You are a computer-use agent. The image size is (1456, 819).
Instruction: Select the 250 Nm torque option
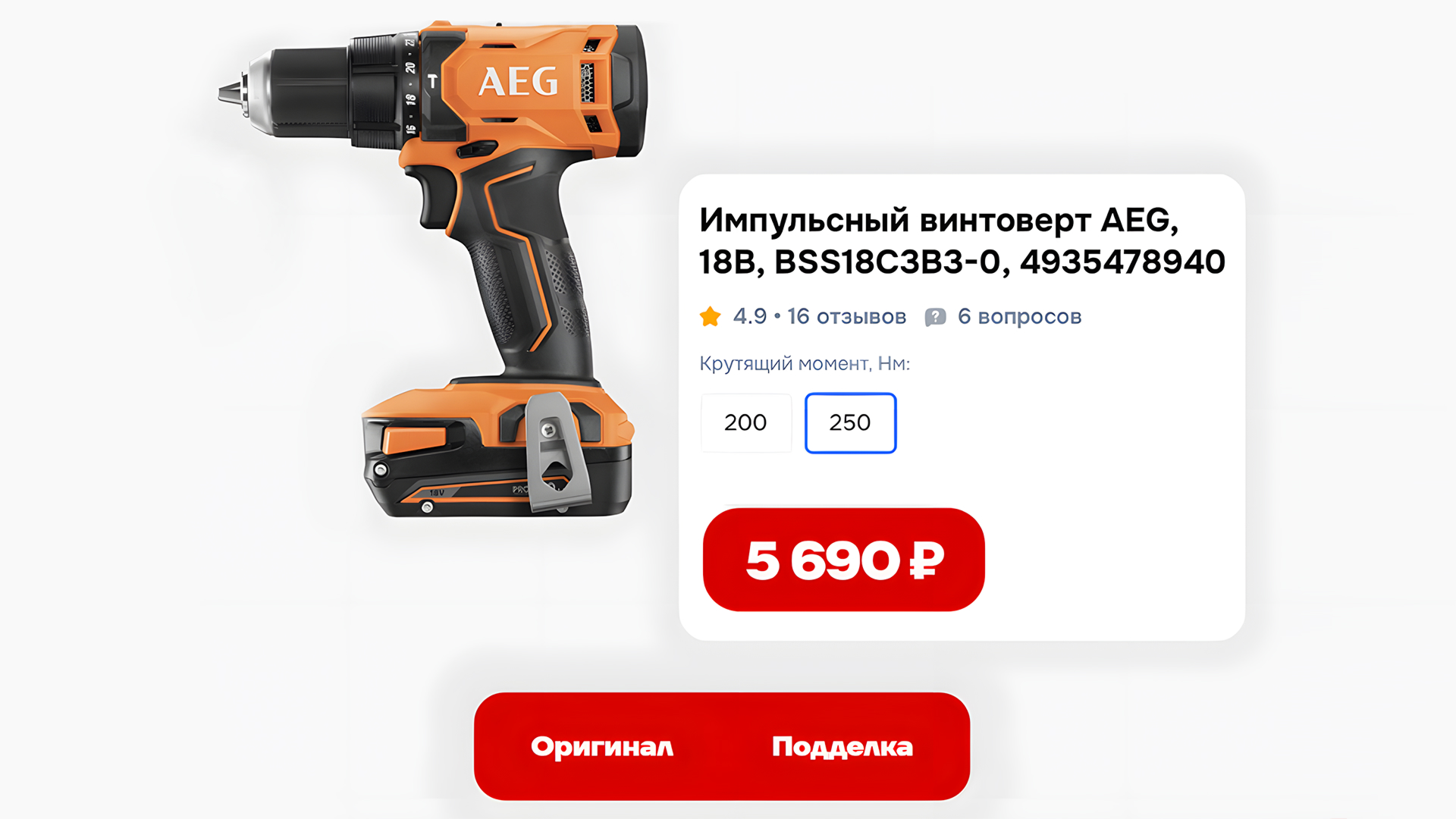tap(850, 423)
